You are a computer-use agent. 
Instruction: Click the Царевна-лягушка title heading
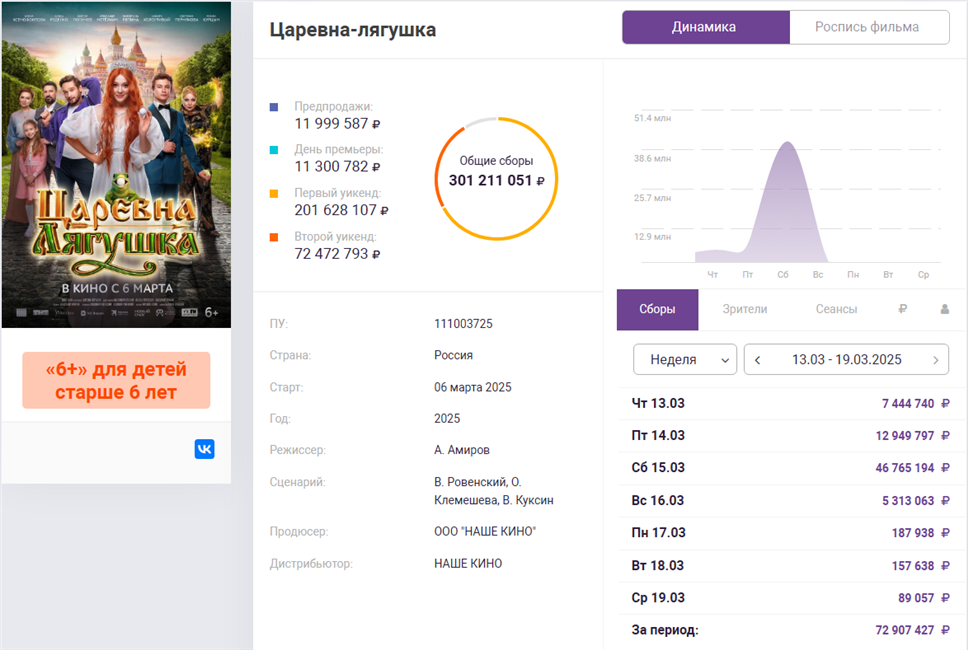[353, 30]
